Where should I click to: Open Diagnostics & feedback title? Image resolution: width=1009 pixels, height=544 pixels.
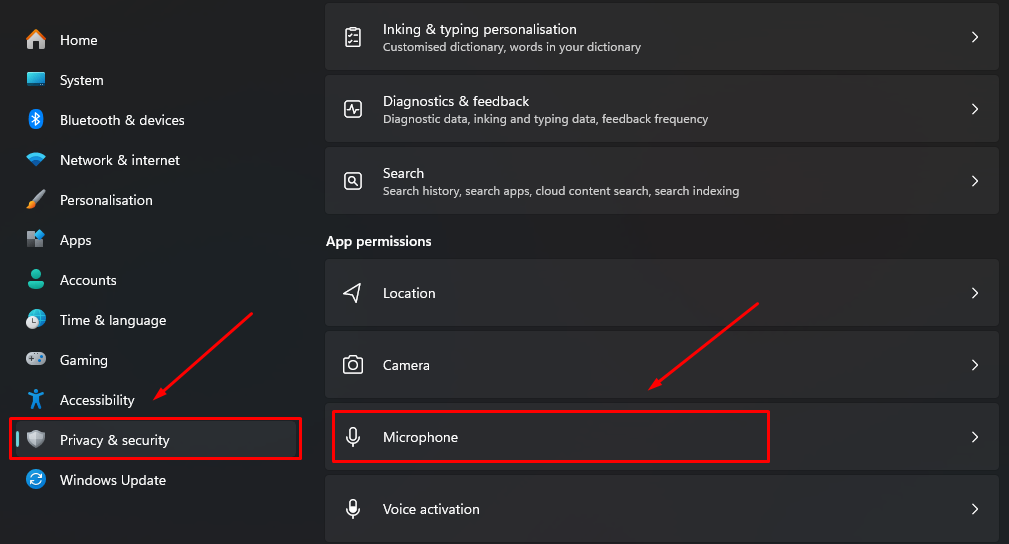(456, 101)
